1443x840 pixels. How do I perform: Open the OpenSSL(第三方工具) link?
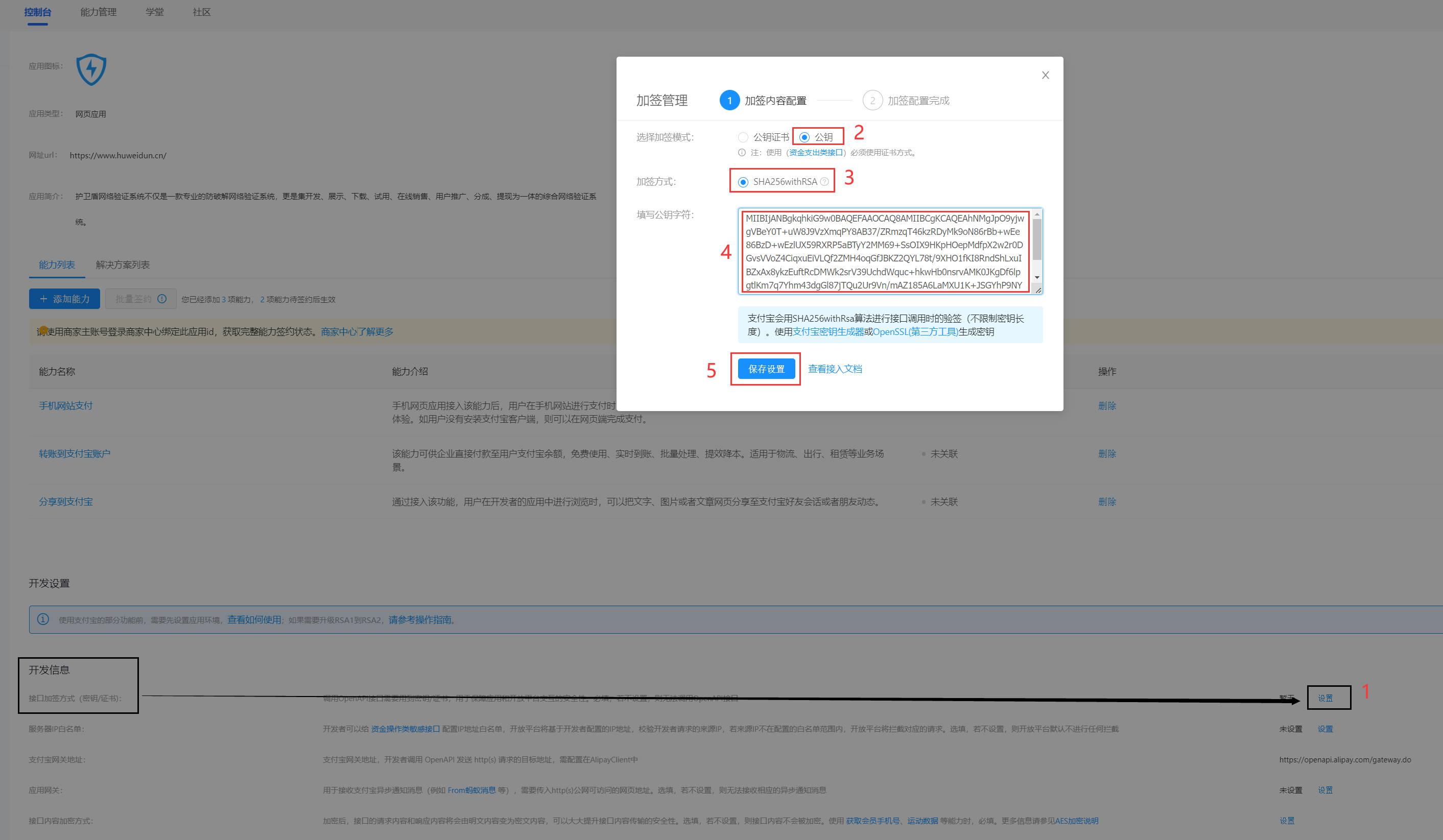pos(916,331)
